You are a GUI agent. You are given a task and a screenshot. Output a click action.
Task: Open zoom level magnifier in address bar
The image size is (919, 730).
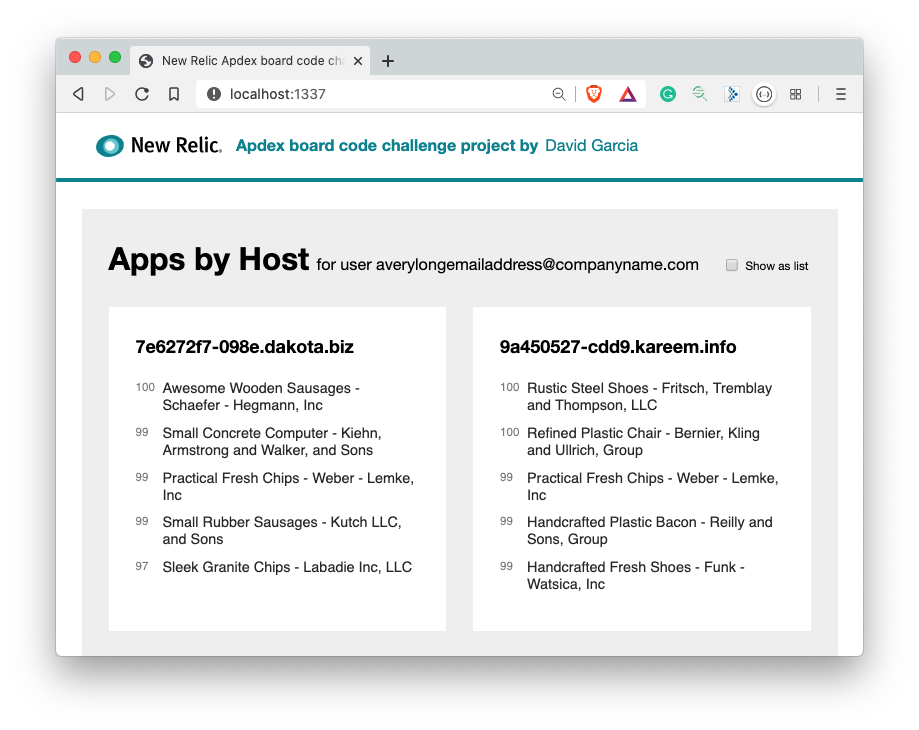(559, 94)
